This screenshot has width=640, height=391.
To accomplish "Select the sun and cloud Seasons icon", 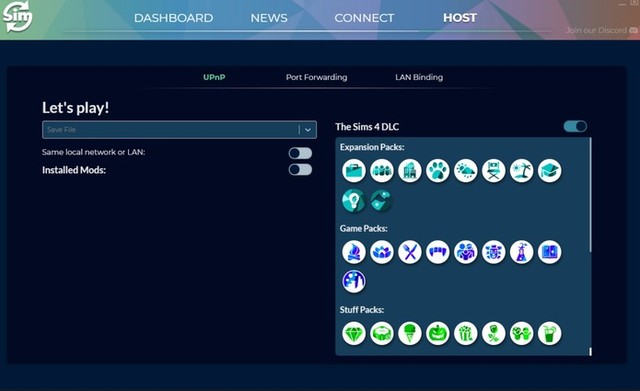I will (x=465, y=170).
